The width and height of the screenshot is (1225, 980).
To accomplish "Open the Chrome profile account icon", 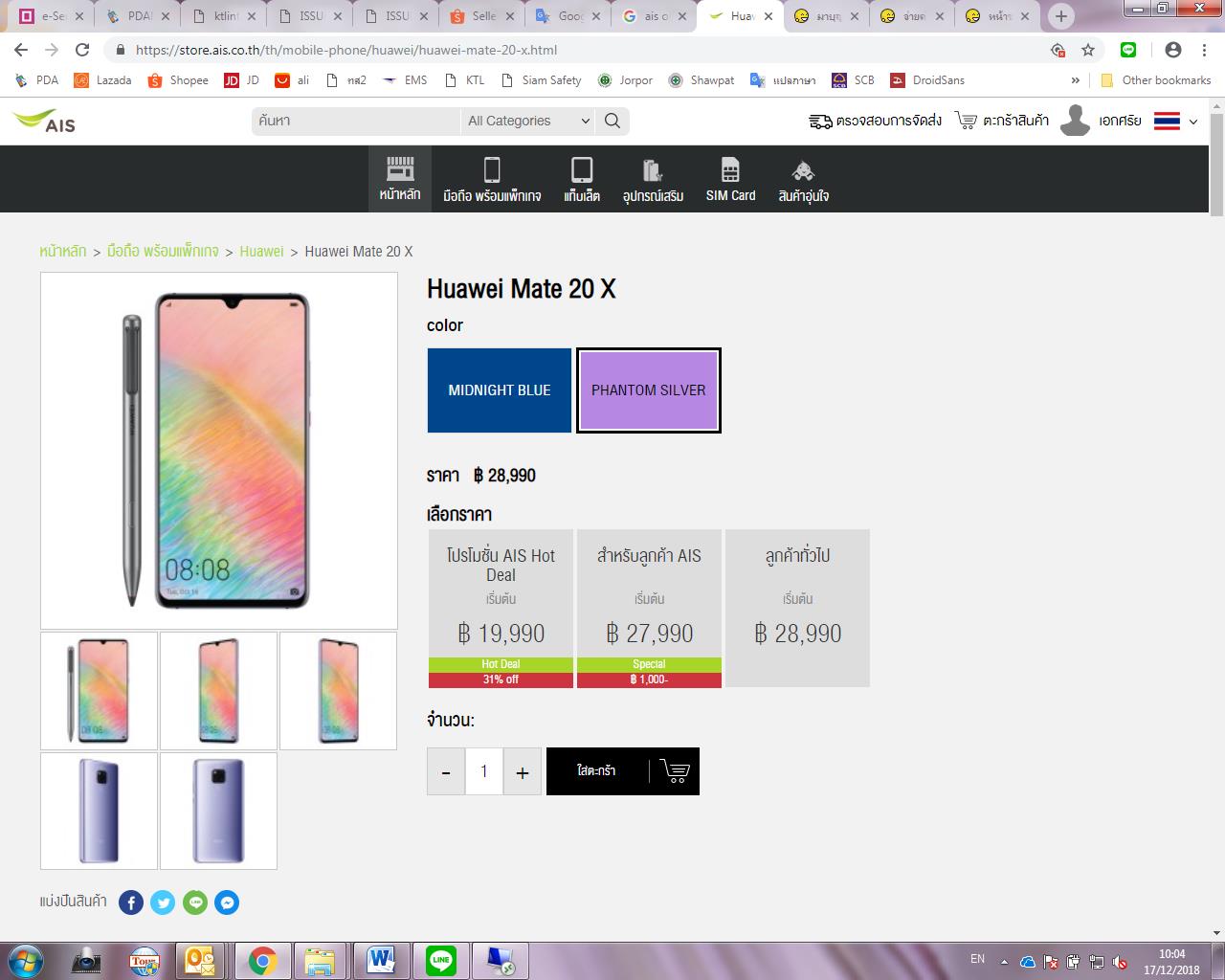I will click(x=1173, y=50).
